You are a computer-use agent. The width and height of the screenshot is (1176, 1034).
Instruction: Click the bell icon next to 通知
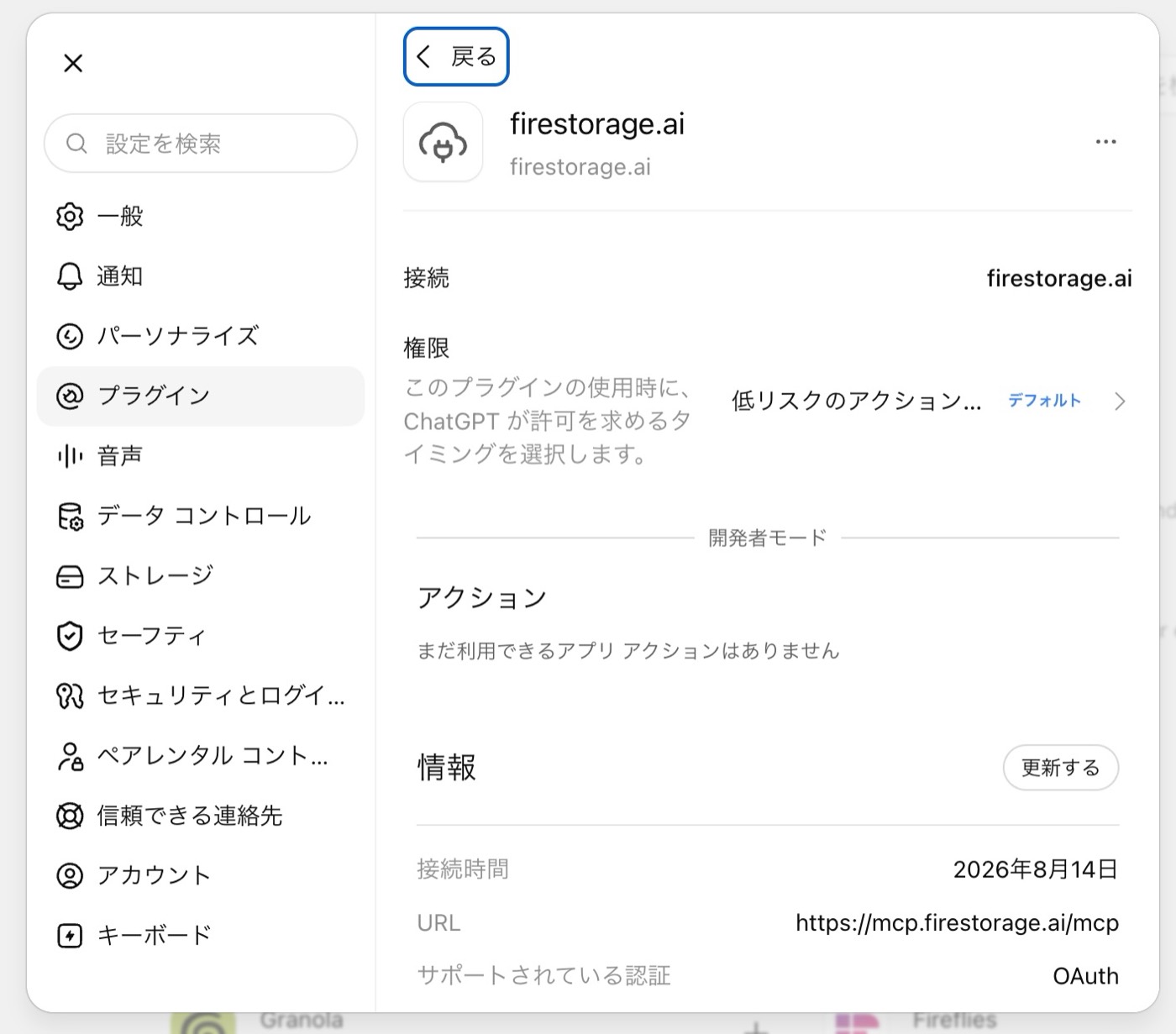(x=70, y=276)
